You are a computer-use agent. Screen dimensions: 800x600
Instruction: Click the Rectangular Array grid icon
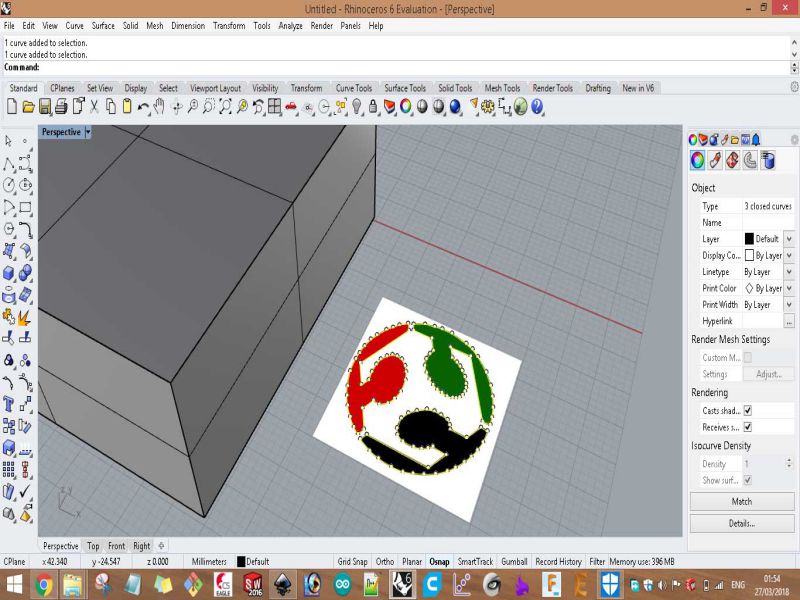9,469
